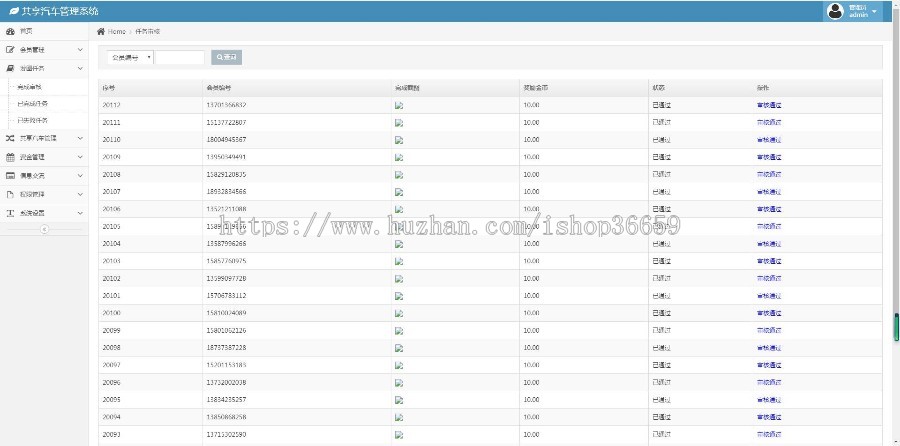Click the approve link in row 20112
Image resolution: width=900 pixels, height=446 pixels.
point(769,105)
